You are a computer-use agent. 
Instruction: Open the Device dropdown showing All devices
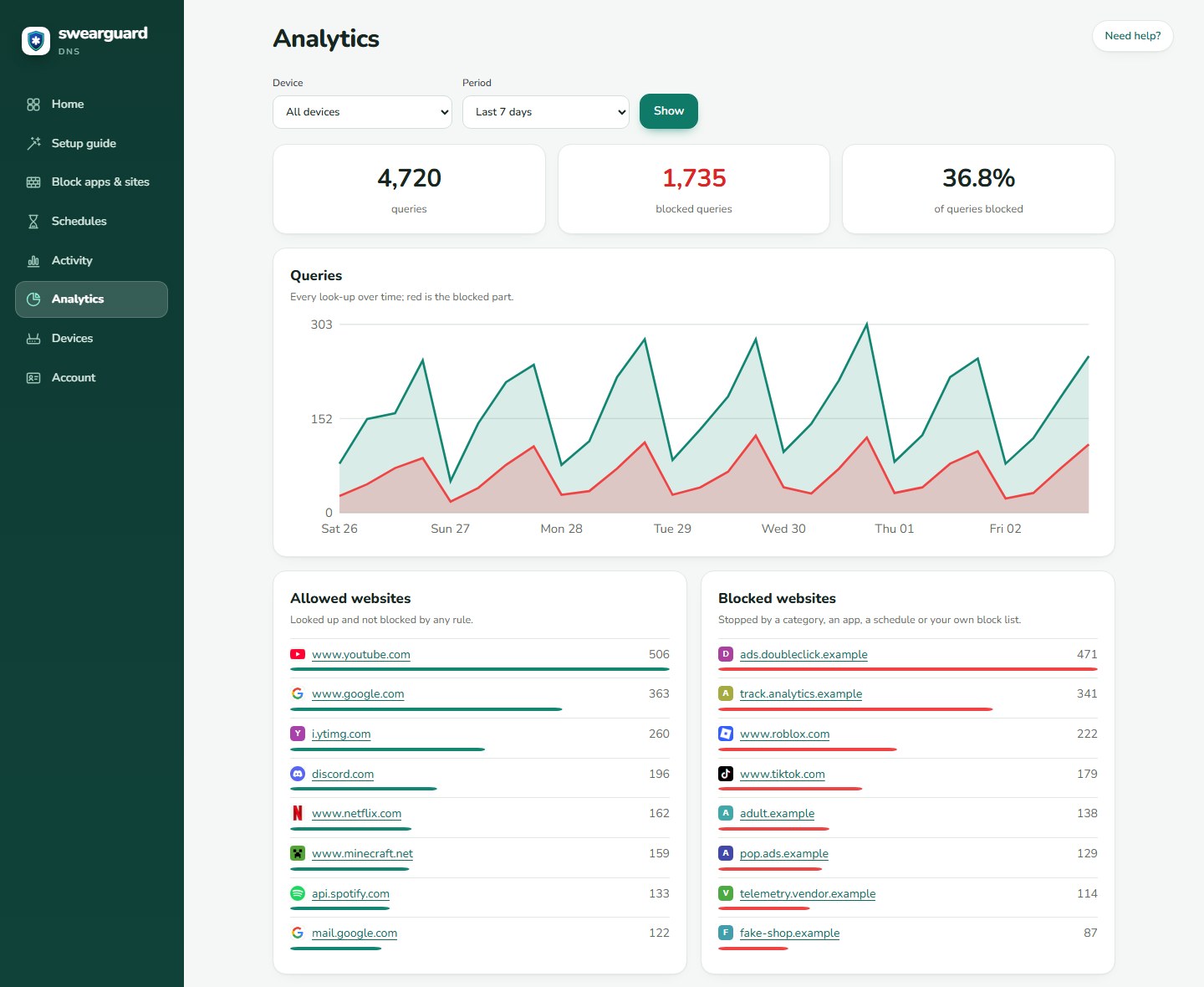tap(362, 112)
